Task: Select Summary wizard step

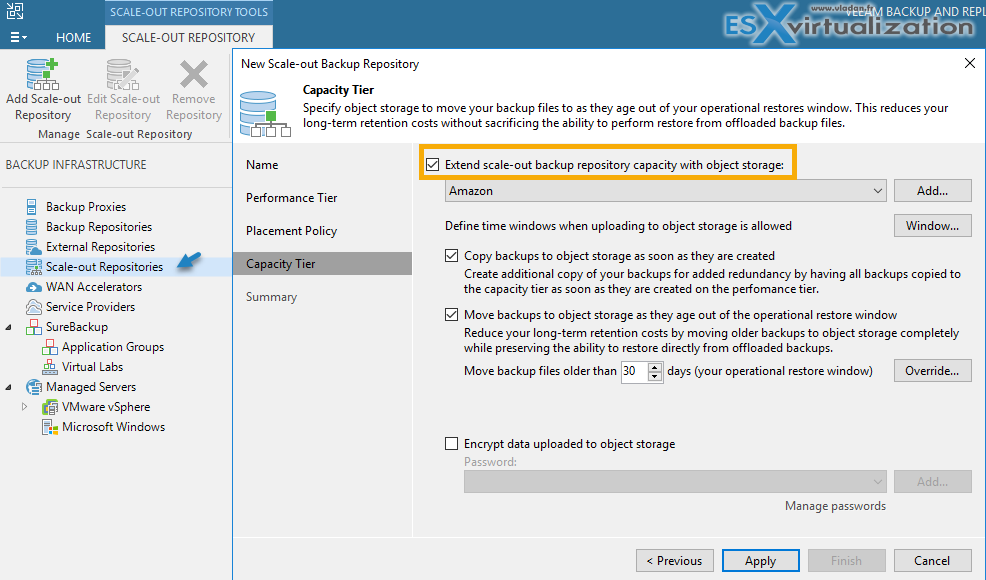Action: click(x=271, y=297)
